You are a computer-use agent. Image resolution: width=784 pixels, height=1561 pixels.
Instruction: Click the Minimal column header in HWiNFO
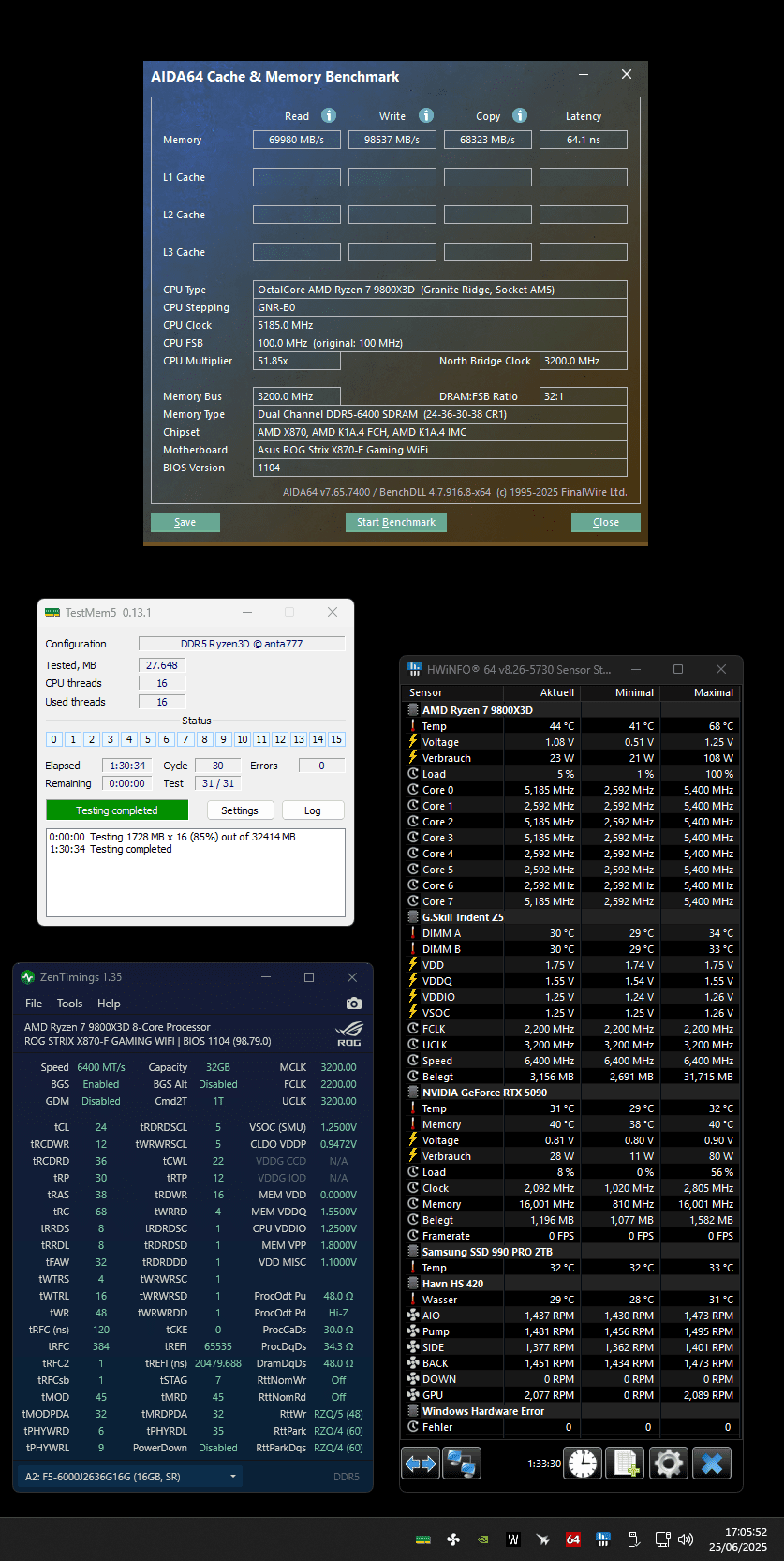pyautogui.click(x=634, y=692)
